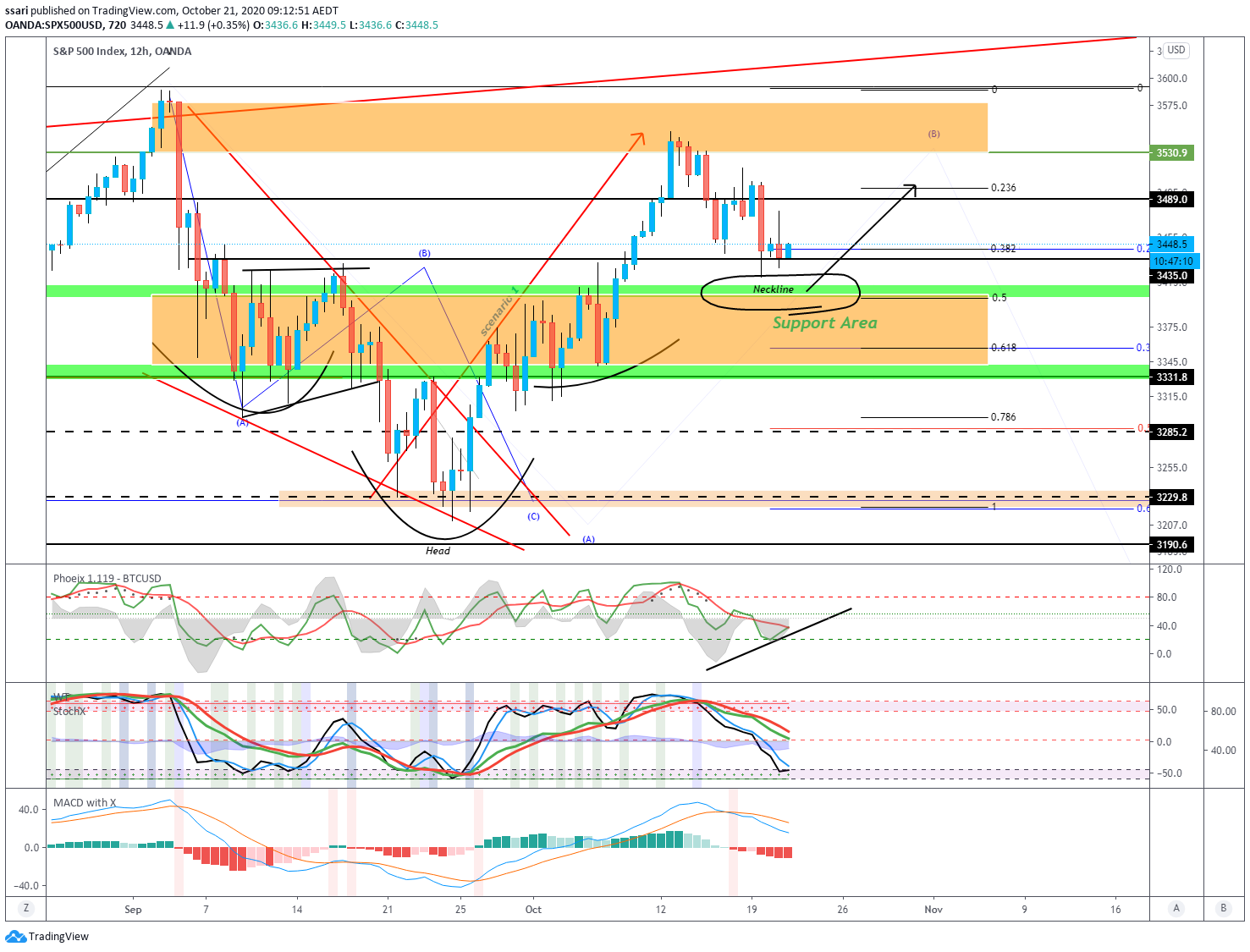Click the Phoeix 1.119 - BTCUSD indicator title

(107, 579)
